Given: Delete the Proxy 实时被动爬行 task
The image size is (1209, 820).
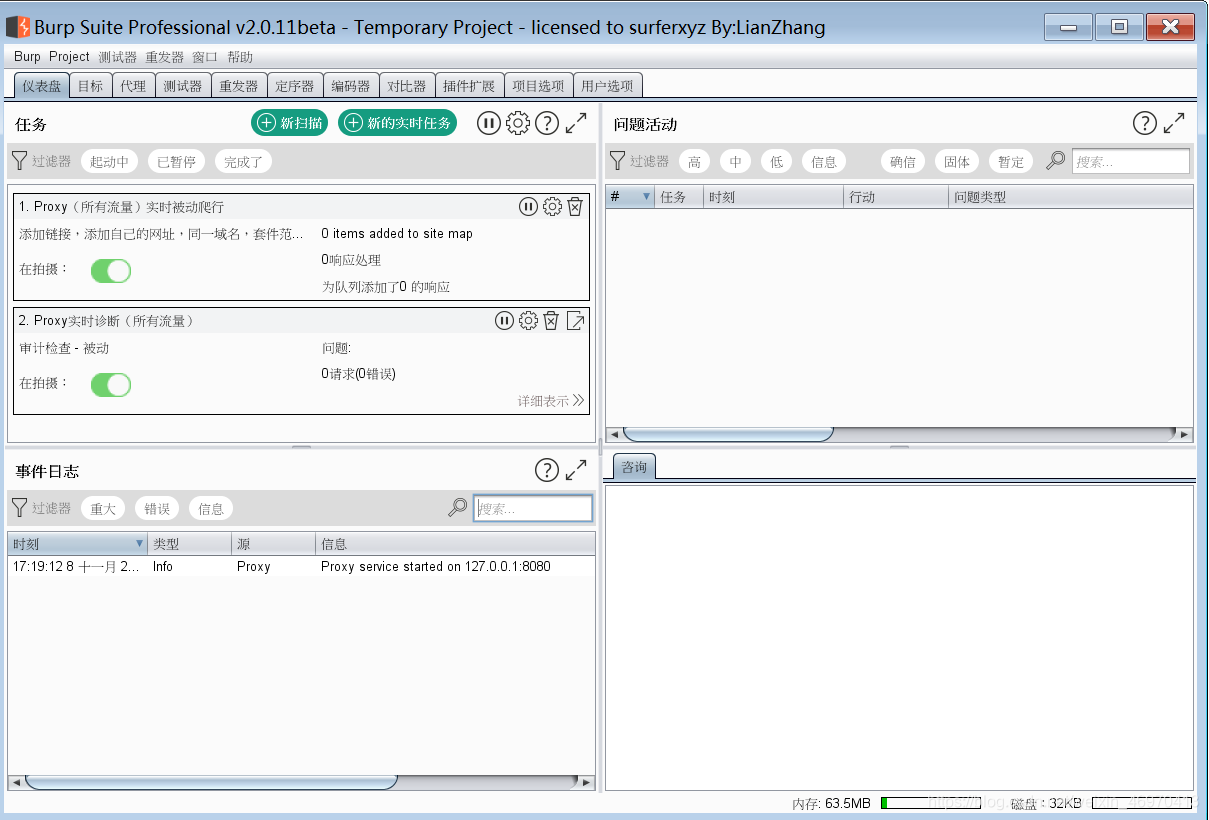Looking at the screenshot, I should tap(575, 207).
